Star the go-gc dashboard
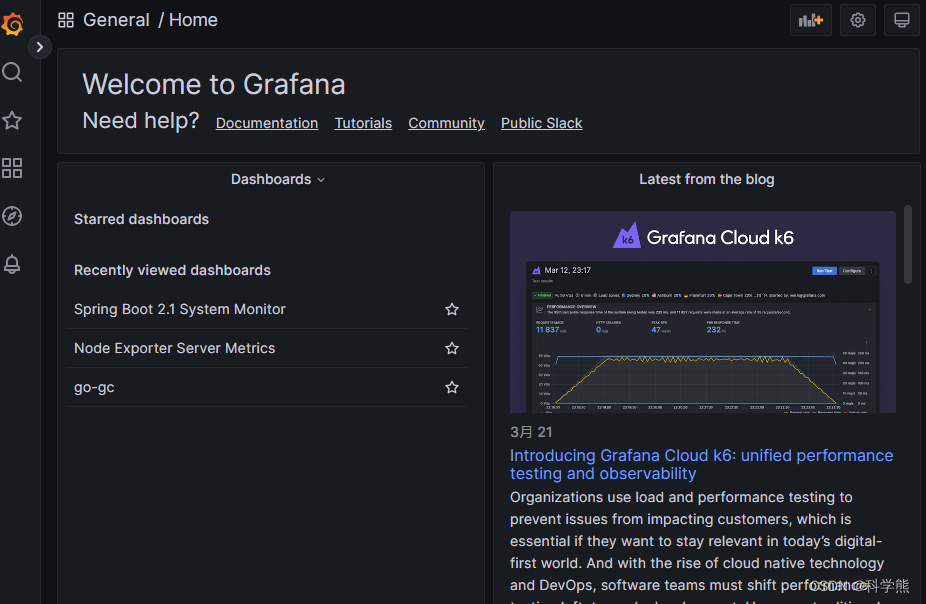The height and width of the screenshot is (604, 926). point(452,387)
